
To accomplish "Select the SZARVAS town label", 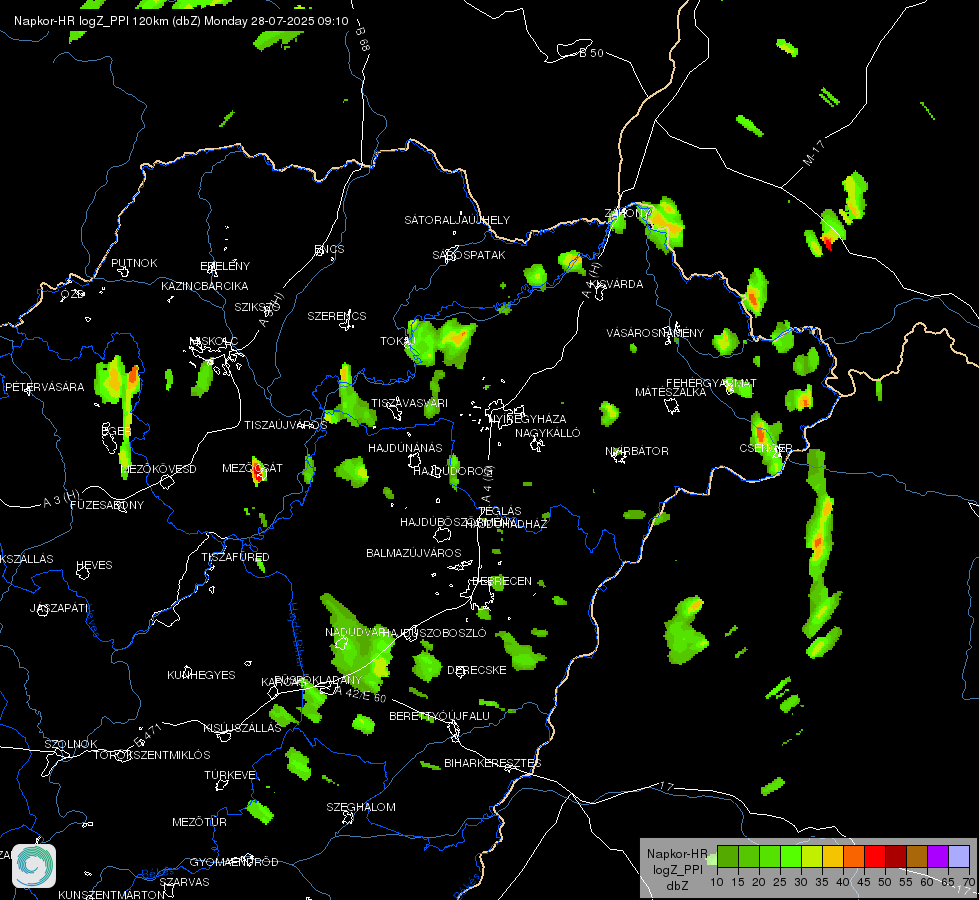I will coord(184,882).
